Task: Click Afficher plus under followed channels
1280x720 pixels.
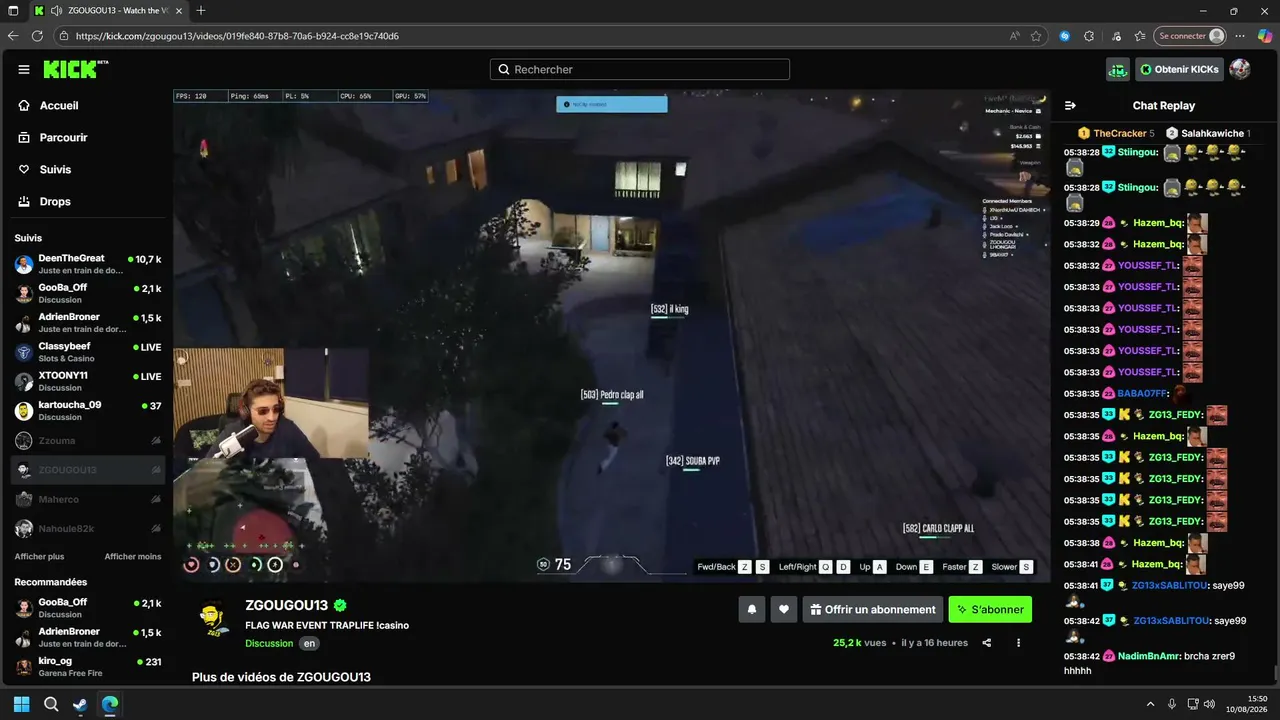Action: 39,556
